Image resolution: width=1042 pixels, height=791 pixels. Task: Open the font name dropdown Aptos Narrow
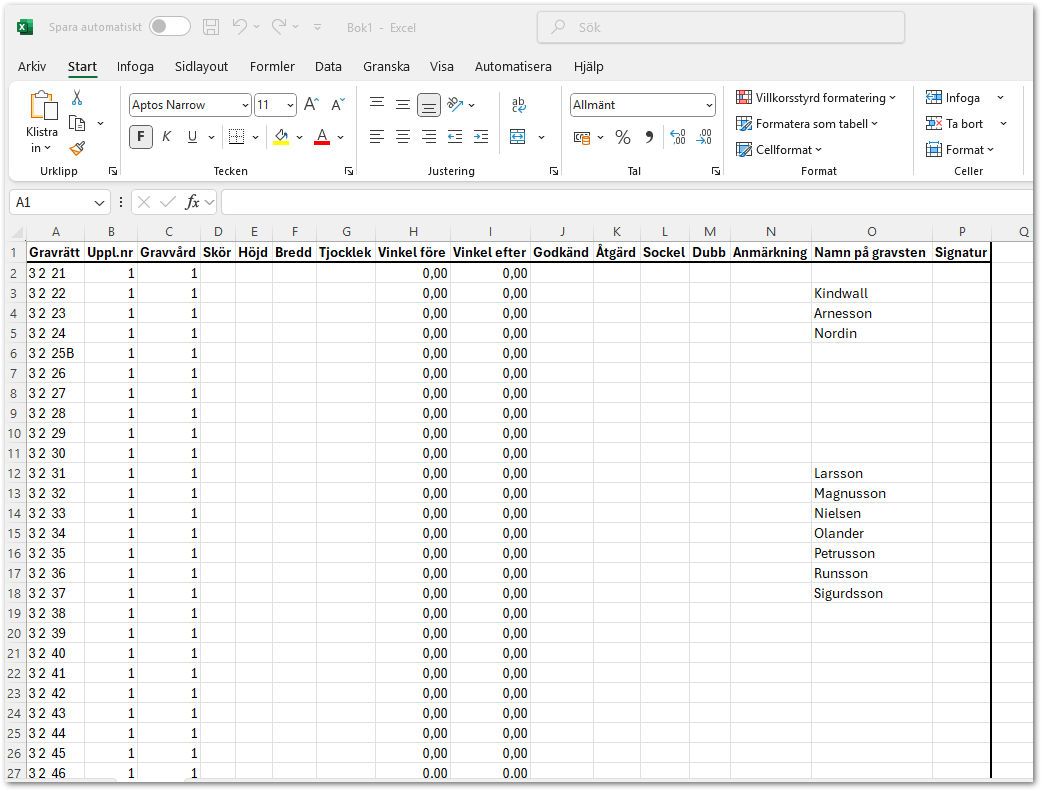click(x=245, y=105)
